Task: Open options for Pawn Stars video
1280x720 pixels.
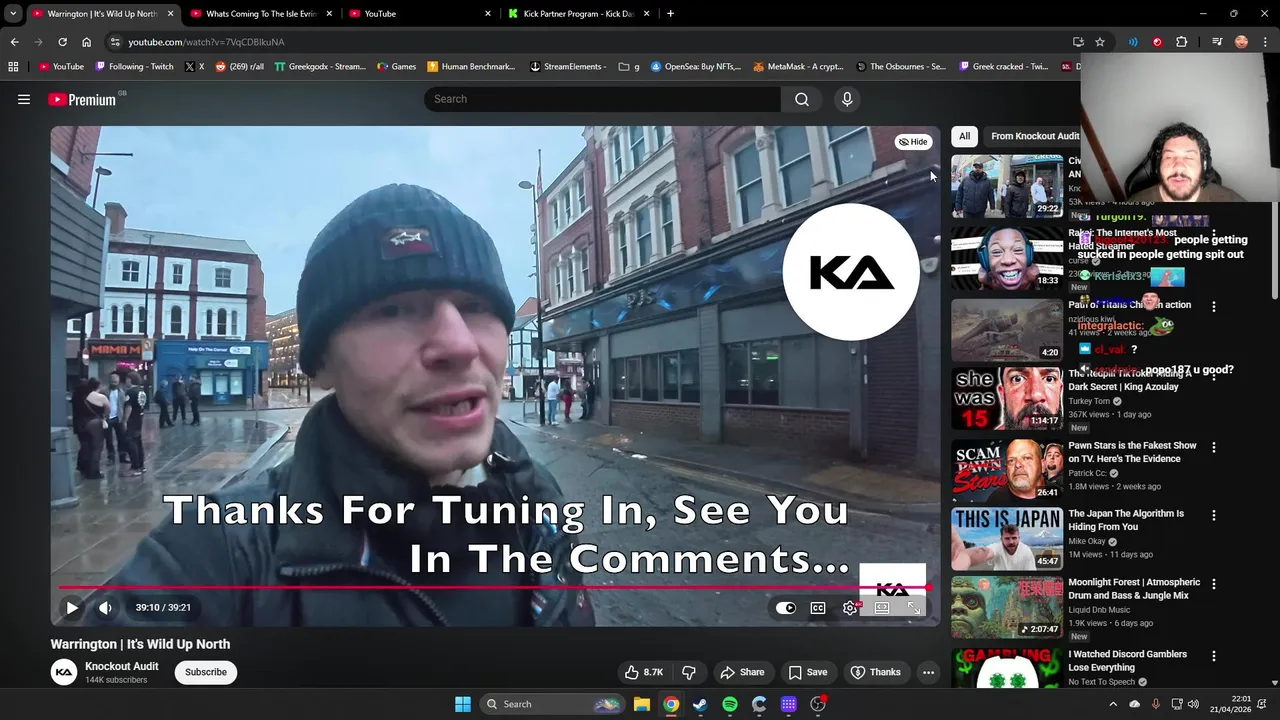Action: (1214, 447)
